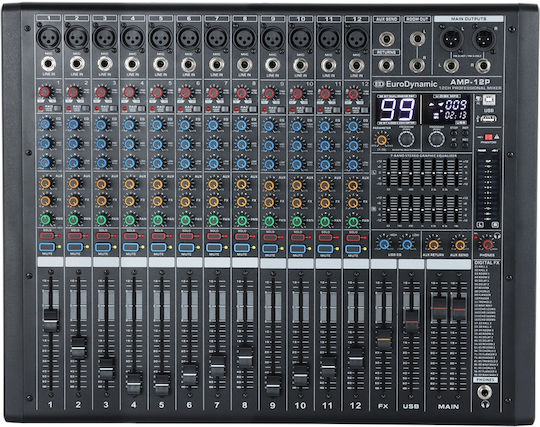
Task: Click the MP3 player LCD screen
Action: point(446,109)
